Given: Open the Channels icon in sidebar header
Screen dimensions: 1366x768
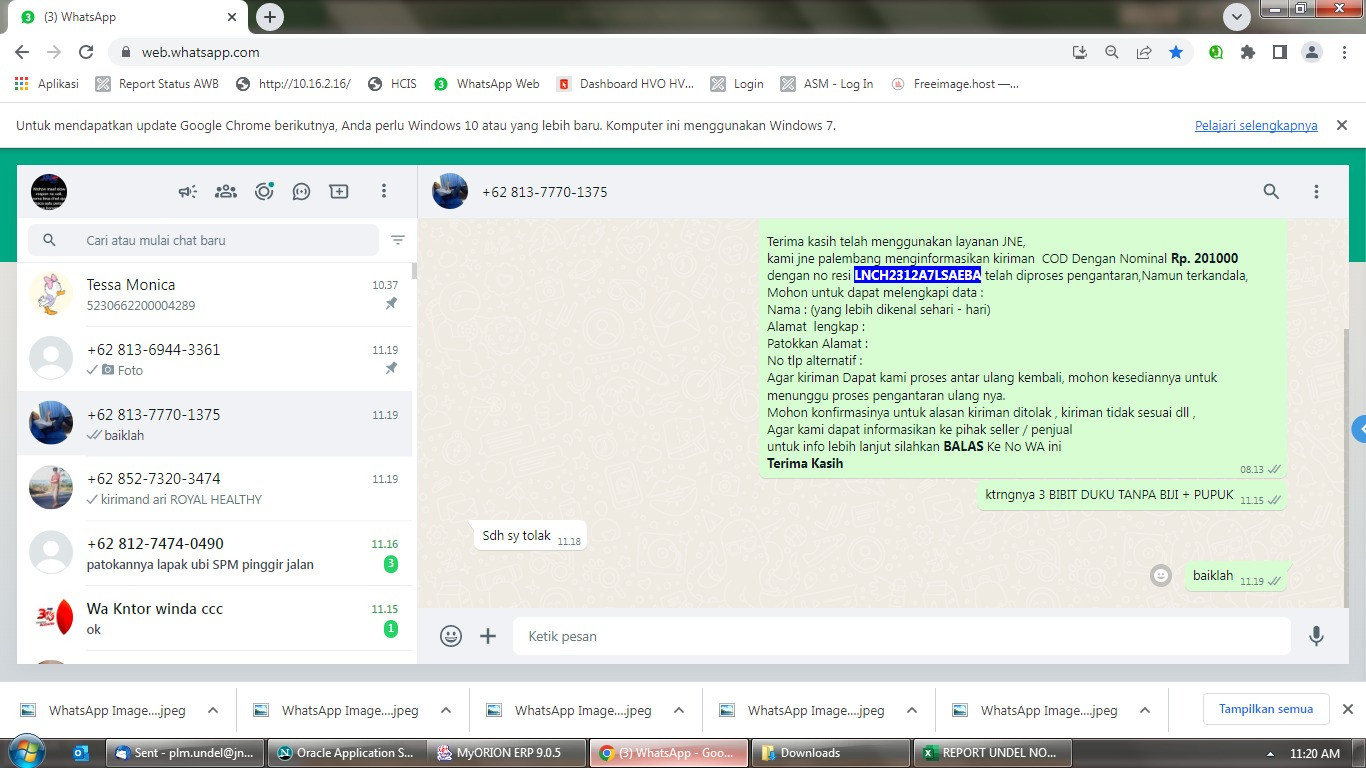Looking at the screenshot, I should pyautogui.click(x=301, y=191).
